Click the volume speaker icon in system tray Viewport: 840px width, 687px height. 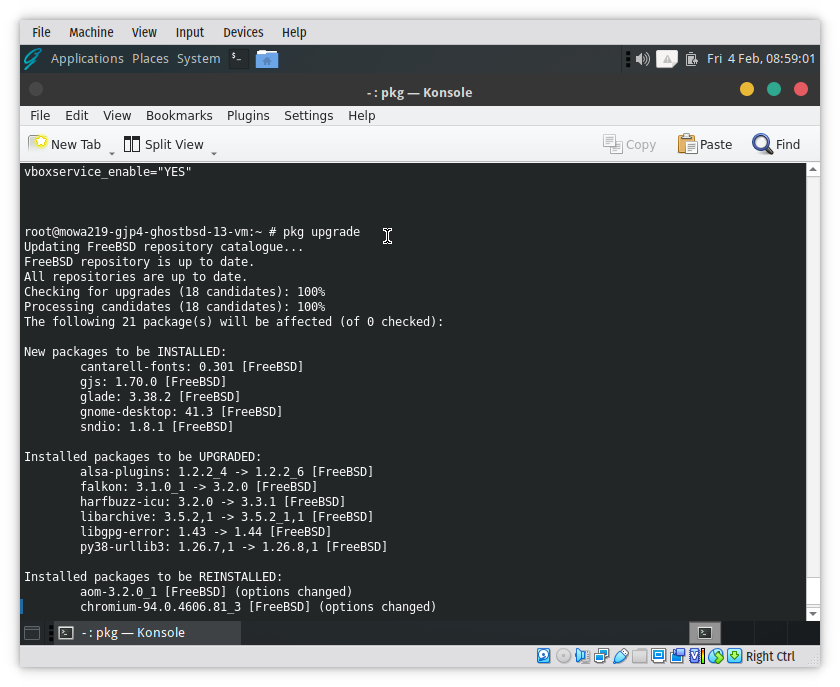pyautogui.click(x=642, y=59)
